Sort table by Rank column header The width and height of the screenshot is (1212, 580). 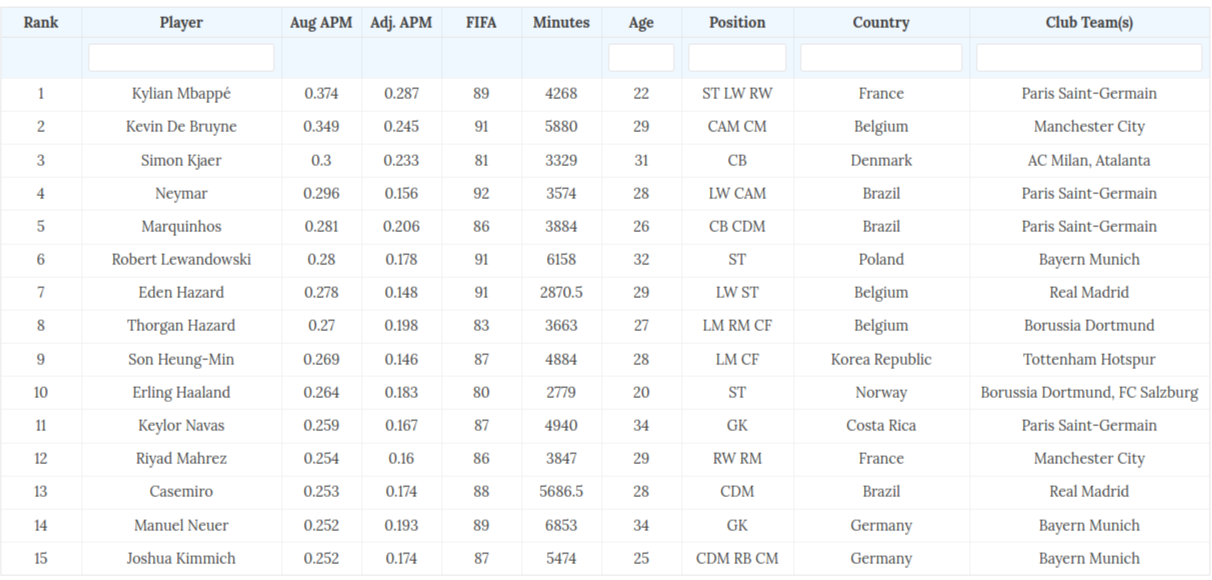[41, 22]
